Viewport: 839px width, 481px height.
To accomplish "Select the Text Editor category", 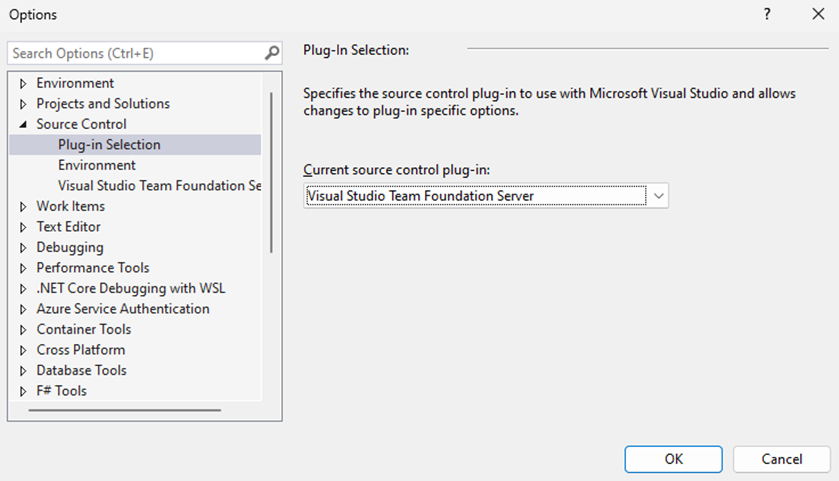I will click(x=68, y=226).
